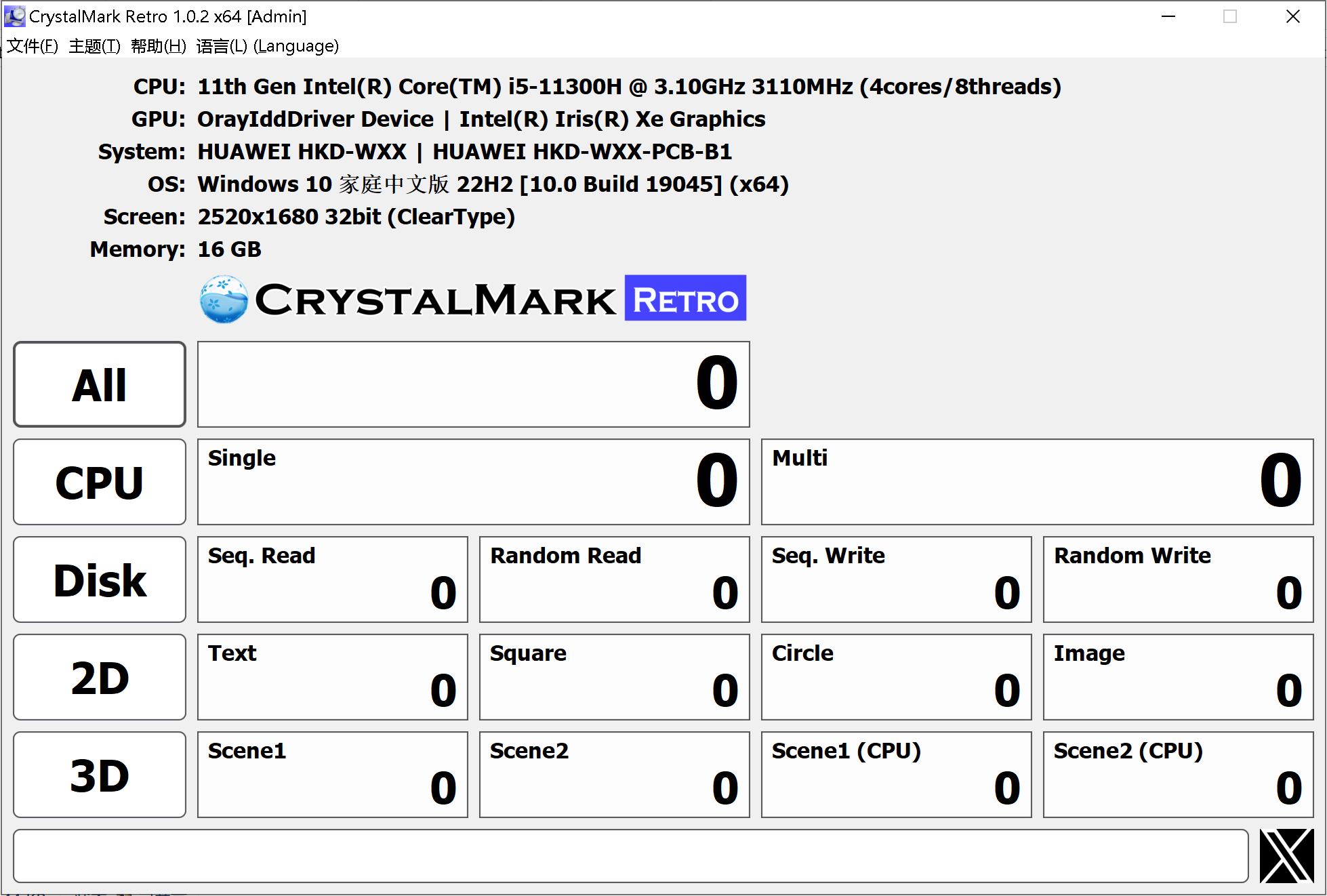Minimize the CrystalMark Retro window
The image size is (1327, 896).
coord(1168,16)
